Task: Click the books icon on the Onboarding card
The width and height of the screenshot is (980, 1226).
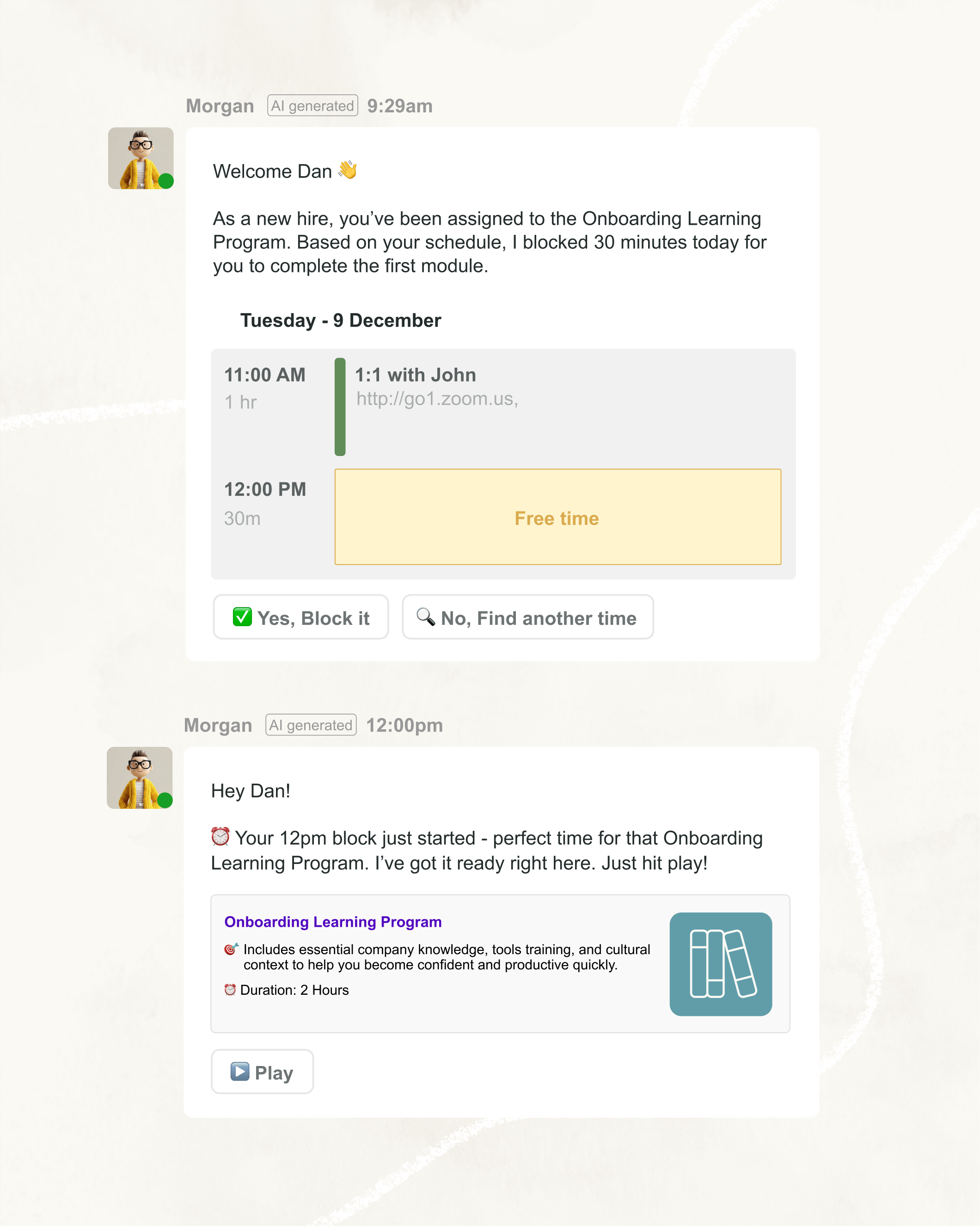Action: (720, 964)
